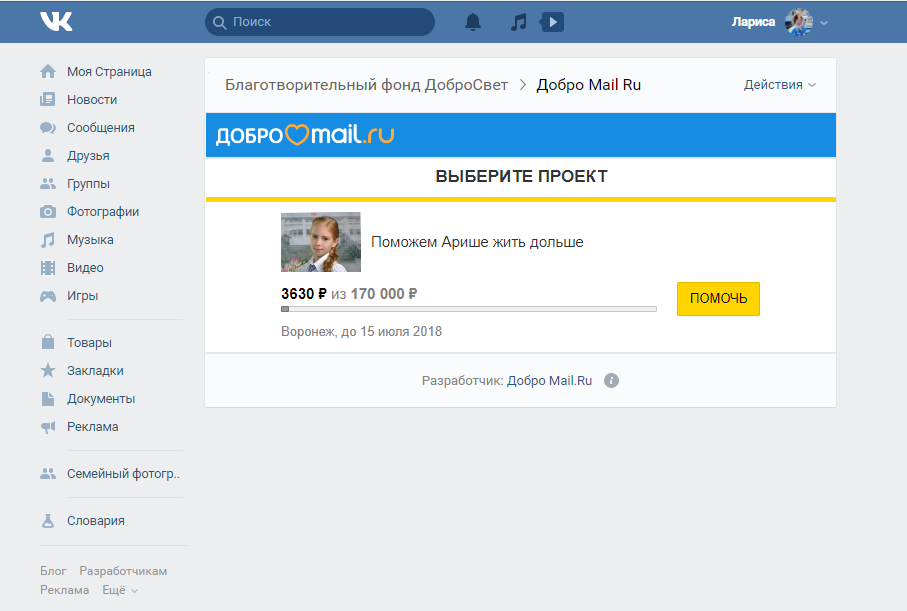This screenshot has height=611, width=907.
Task: Click the film icon beside Видео
Action: [x=48, y=268]
